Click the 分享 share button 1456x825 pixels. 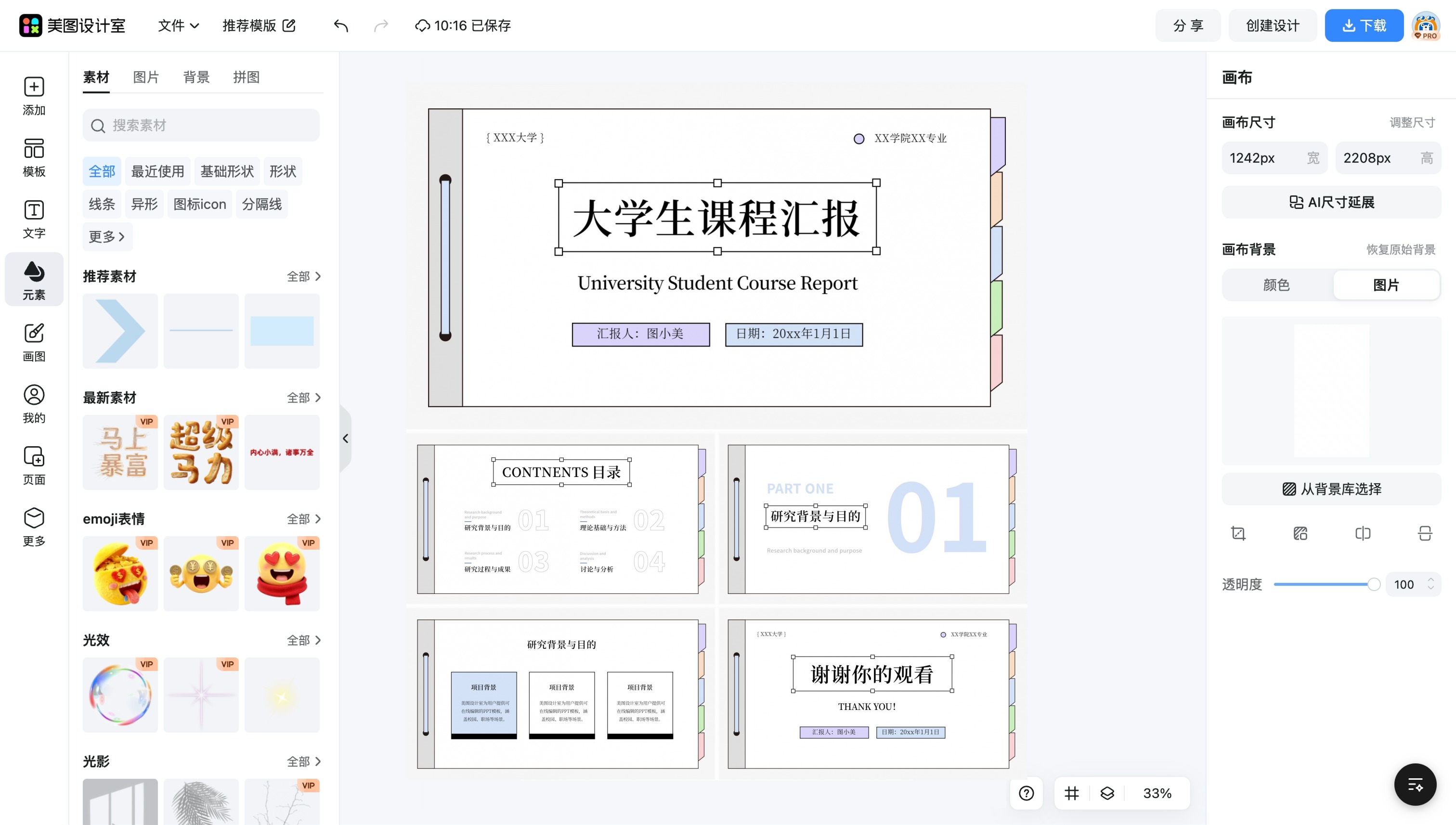click(x=1188, y=26)
